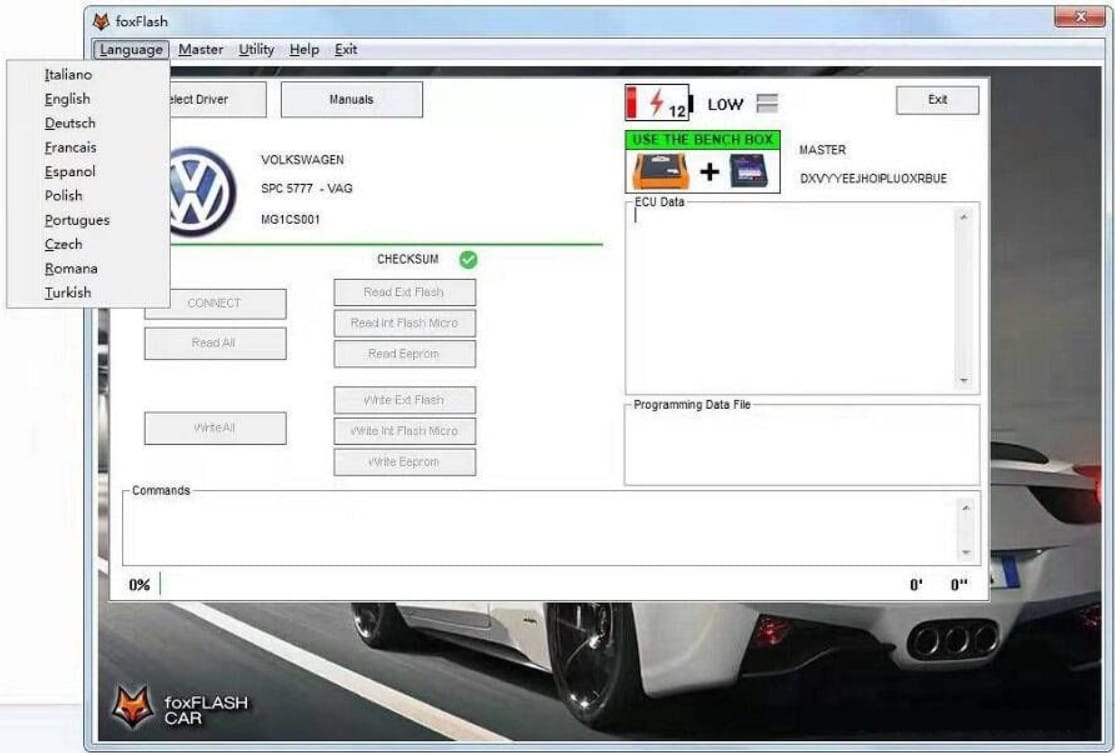The width and height of the screenshot is (1115, 753).
Task: Click the Read All button
Action: click(x=215, y=343)
